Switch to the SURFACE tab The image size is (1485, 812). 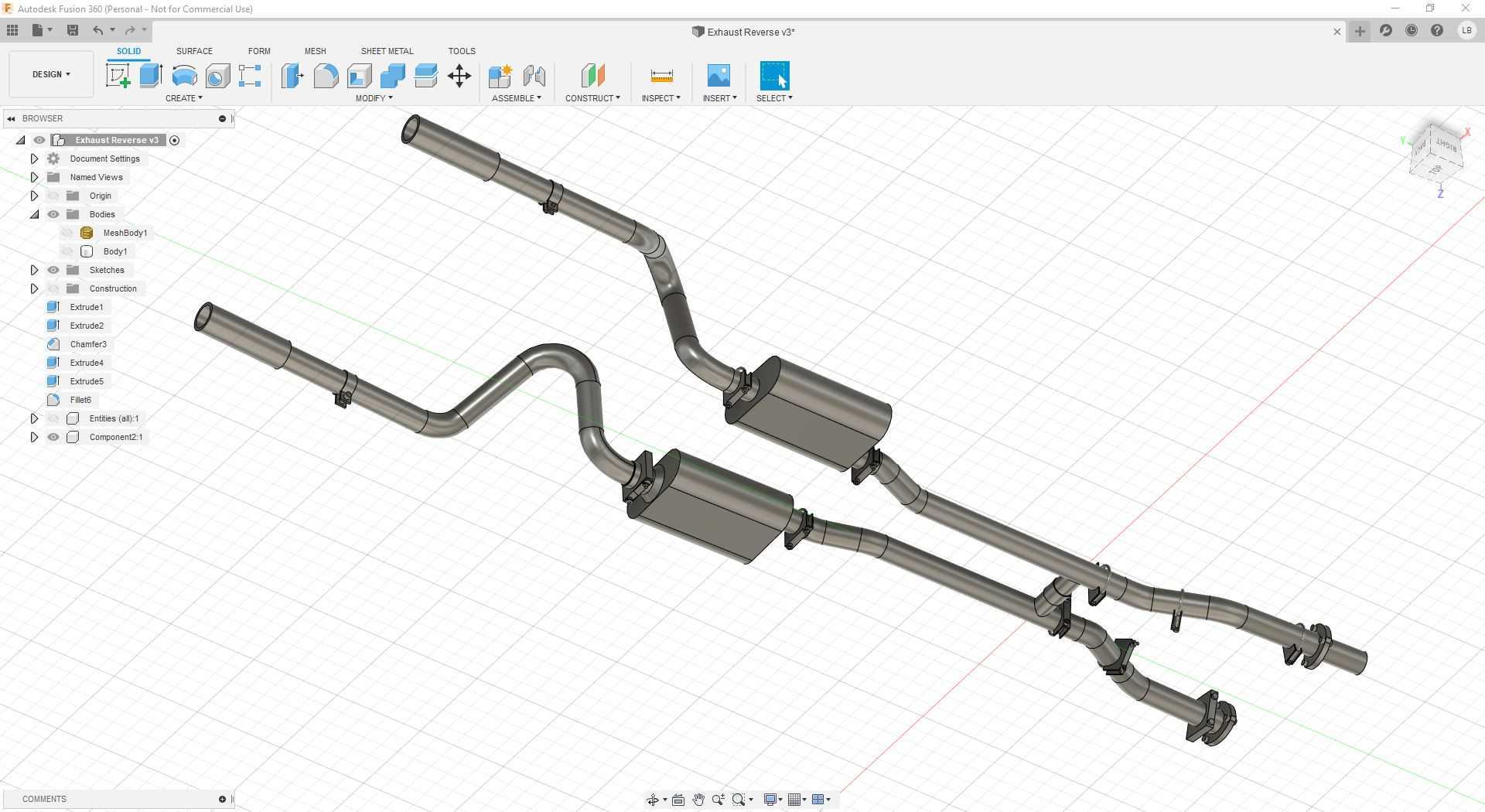(194, 51)
